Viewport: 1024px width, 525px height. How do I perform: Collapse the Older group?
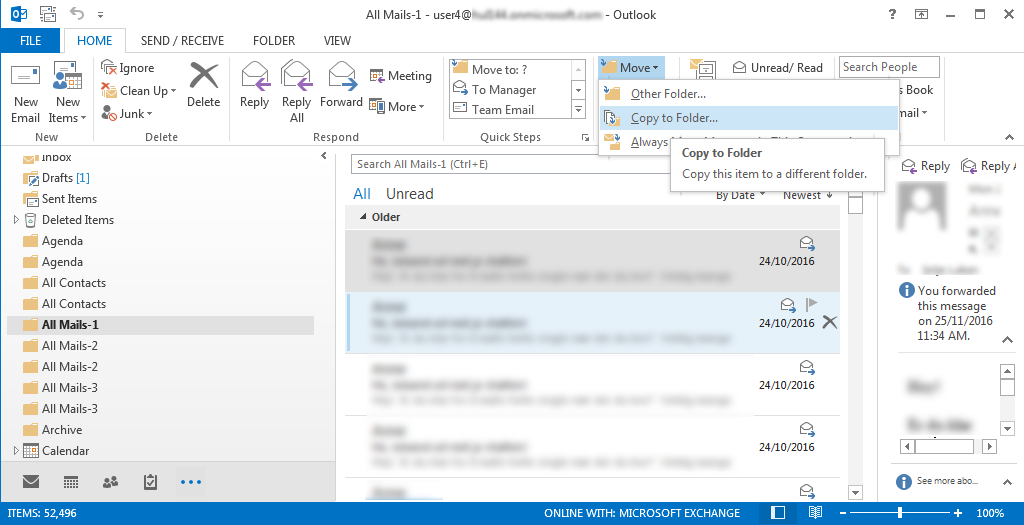tap(363, 217)
